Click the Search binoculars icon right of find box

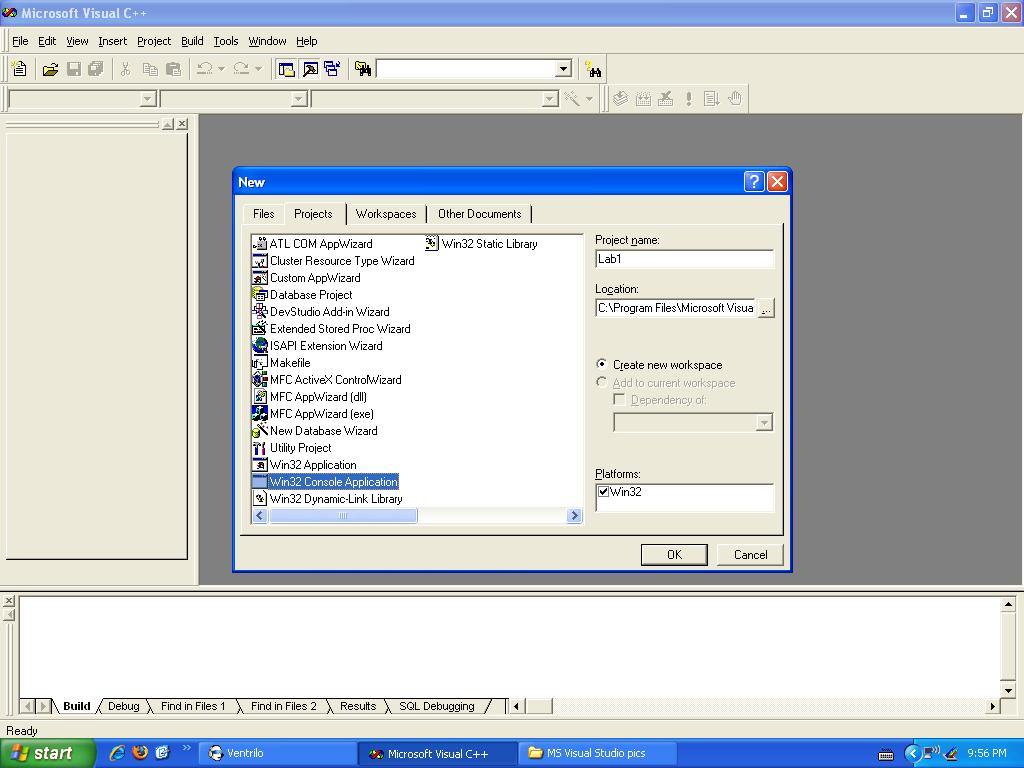(x=594, y=69)
